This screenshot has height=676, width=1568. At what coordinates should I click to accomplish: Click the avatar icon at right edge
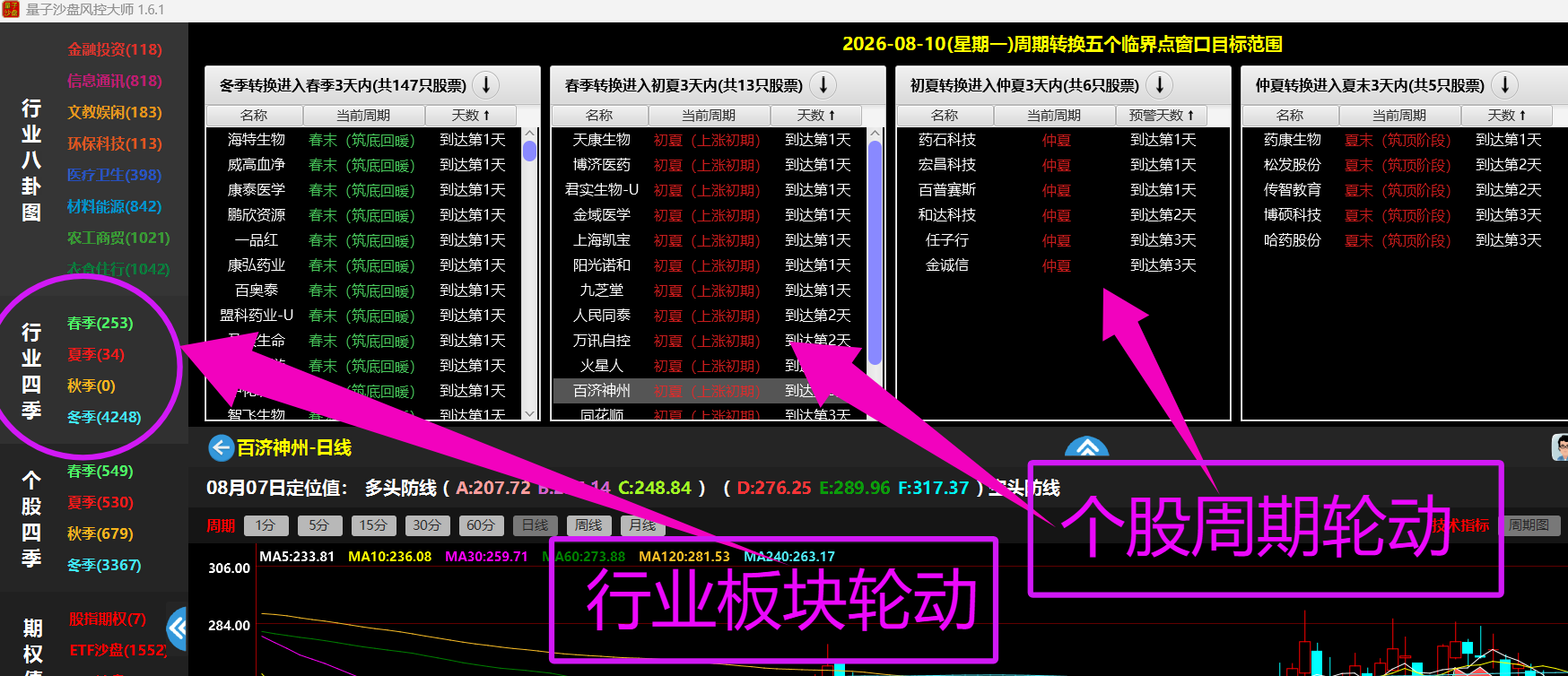[1560, 446]
